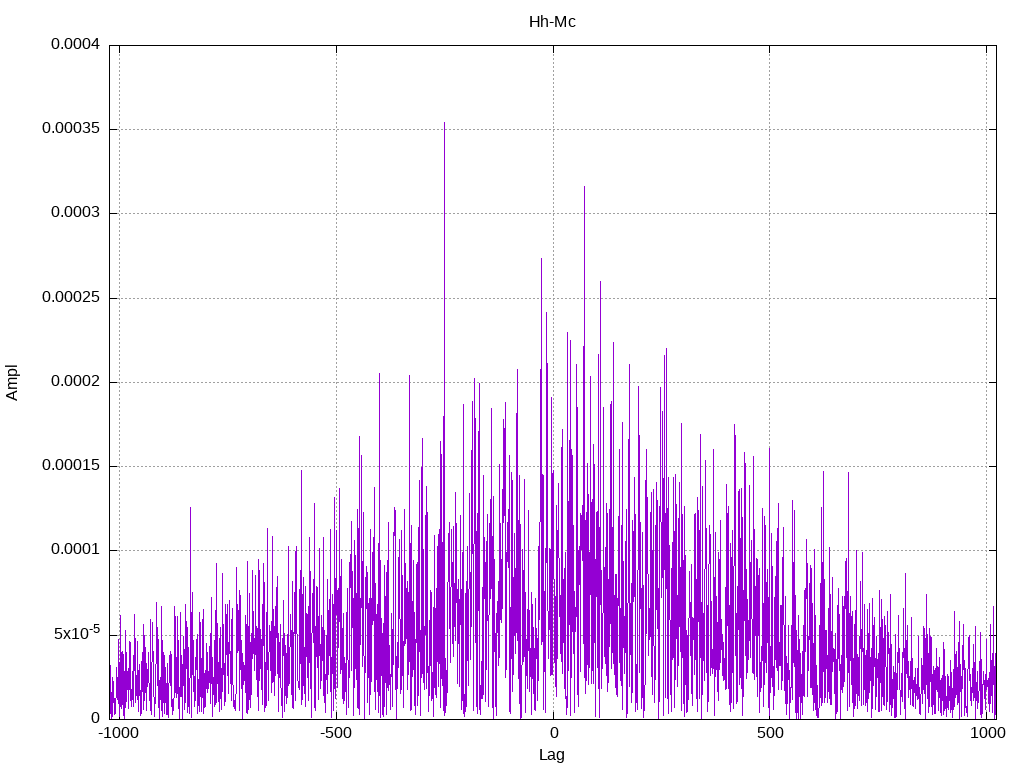This screenshot has height=768, width=1024.
Task: Click the plot title 'Hh-Mc'
Action: (552, 22)
